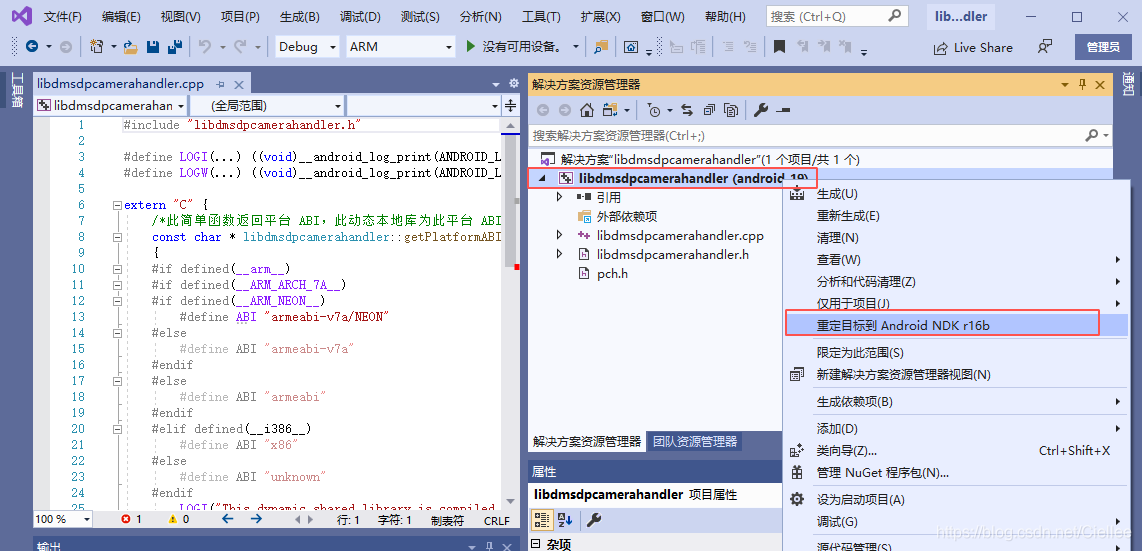
Task: Open the 调试(D) menu in menu bar
Action: tap(360, 17)
